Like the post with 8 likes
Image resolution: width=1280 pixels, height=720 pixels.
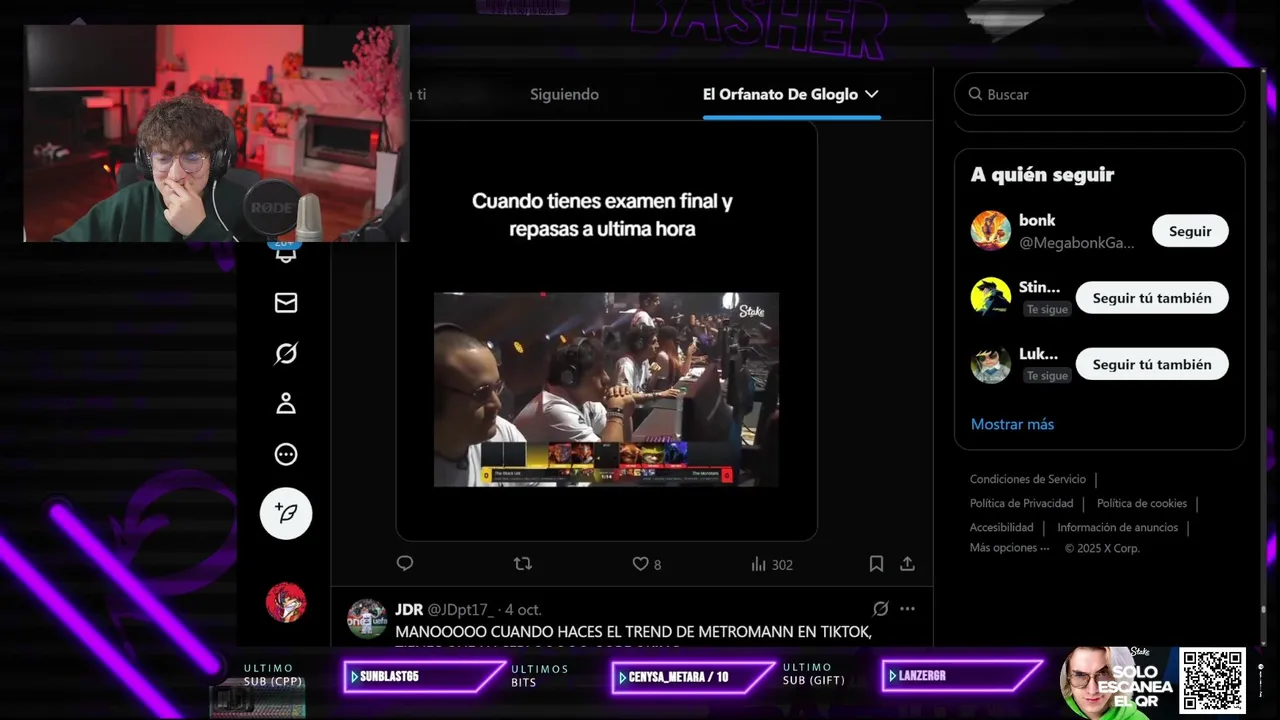click(x=646, y=564)
